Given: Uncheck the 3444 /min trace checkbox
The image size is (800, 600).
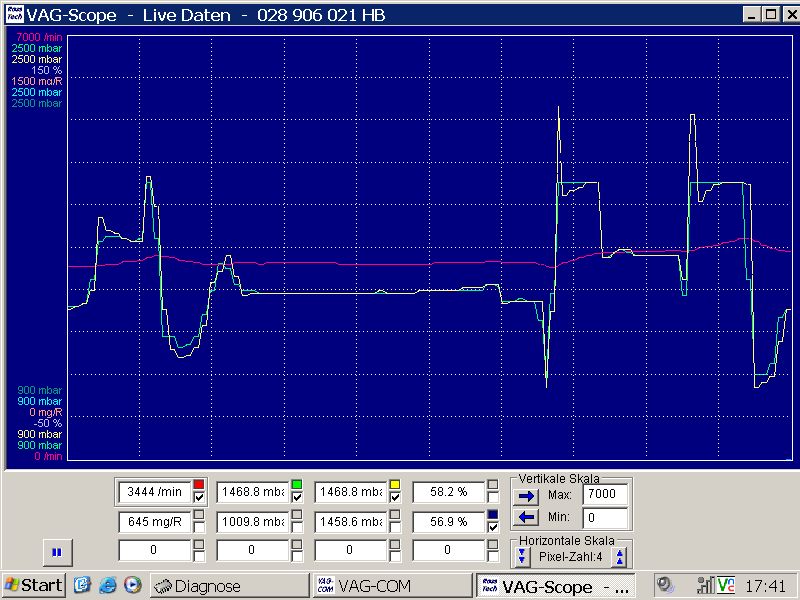Looking at the screenshot, I should (199, 498).
